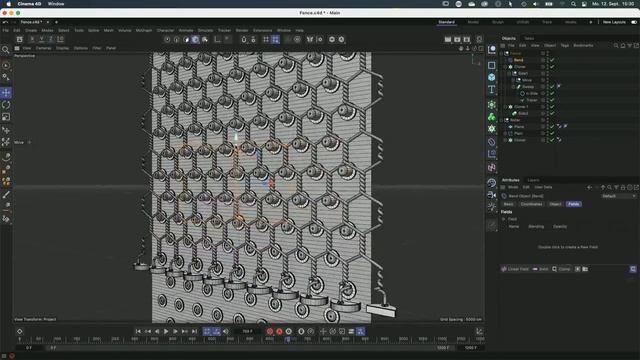Go to the start of animation
The width and height of the screenshot is (640, 360).
(x=138, y=331)
